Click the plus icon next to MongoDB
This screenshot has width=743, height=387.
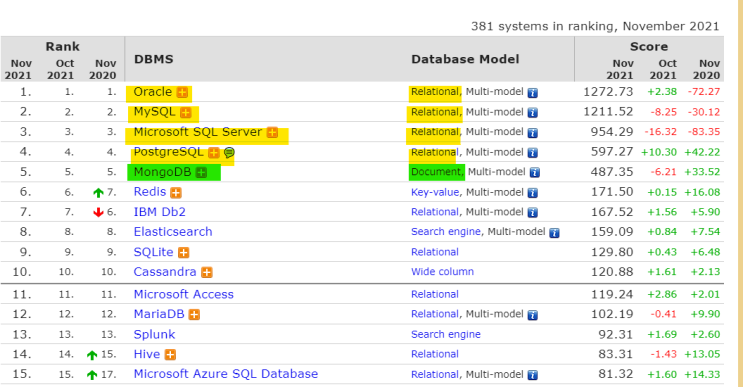(x=201, y=172)
